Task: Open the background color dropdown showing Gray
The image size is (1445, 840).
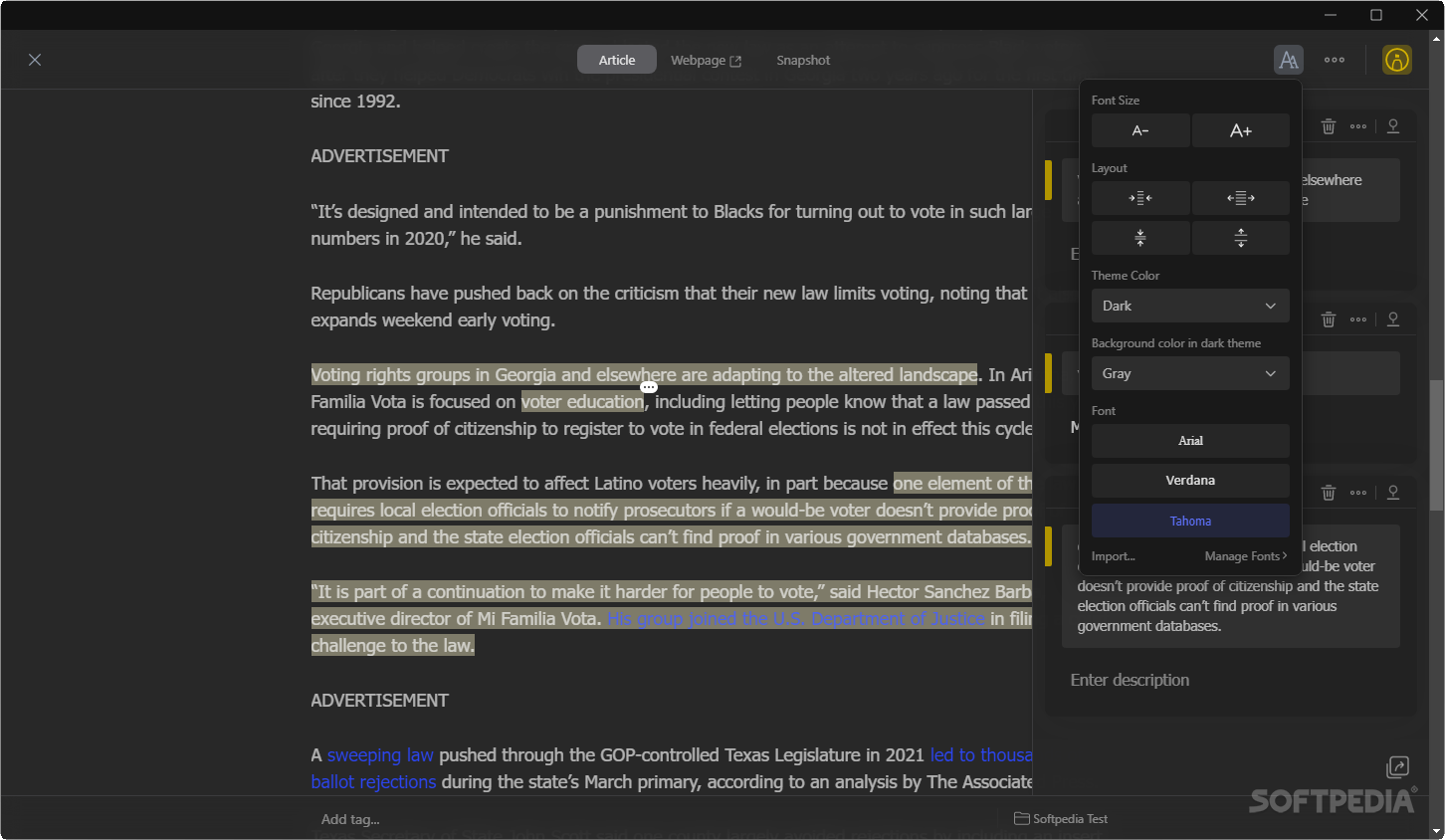Action: pos(1190,373)
